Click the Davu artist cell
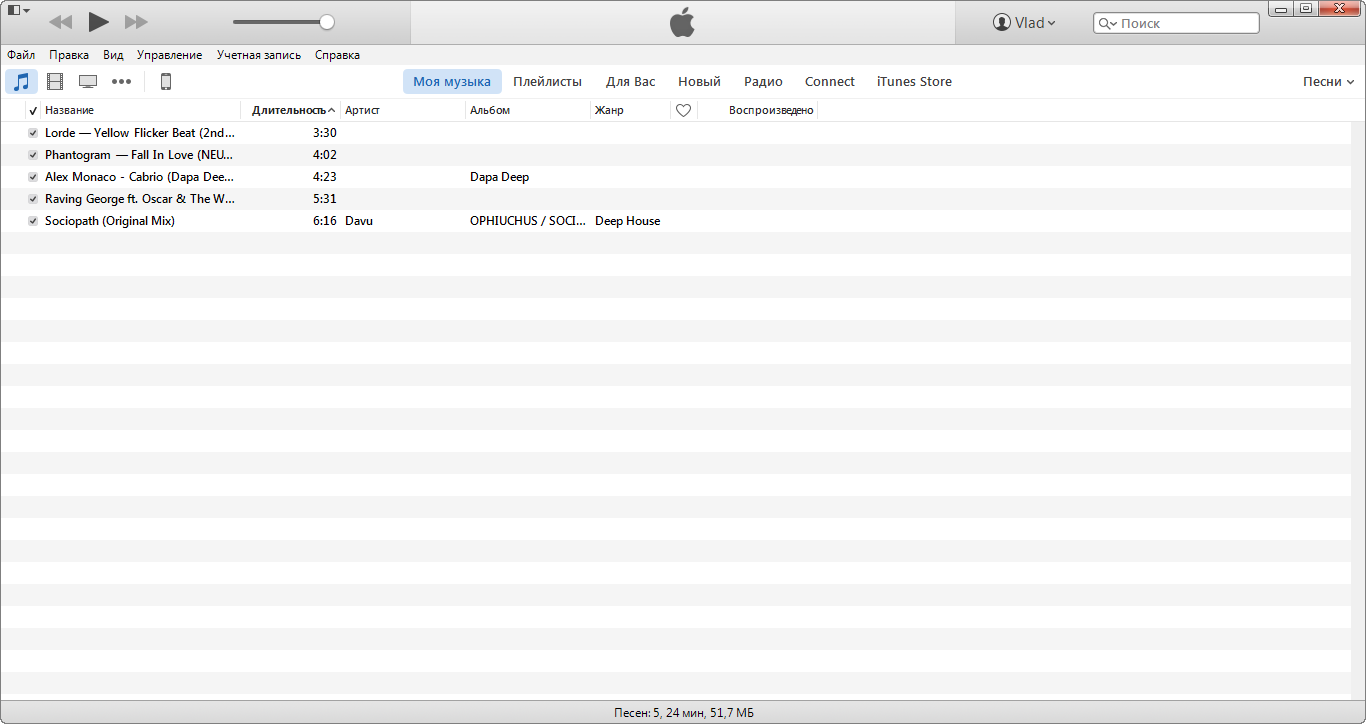This screenshot has width=1366, height=724. click(359, 221)
